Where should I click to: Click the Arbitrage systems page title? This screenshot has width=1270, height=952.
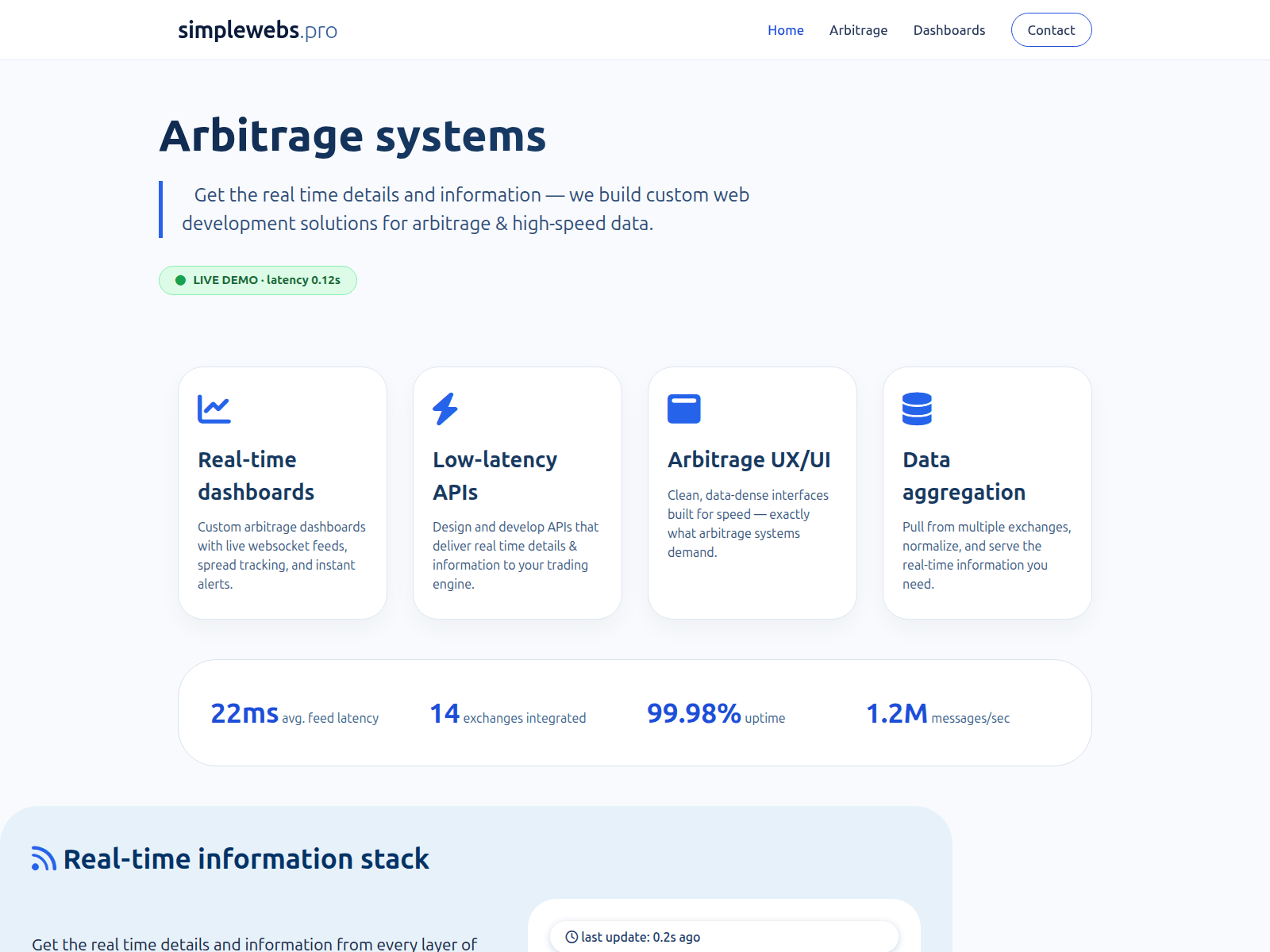point(352,136)
